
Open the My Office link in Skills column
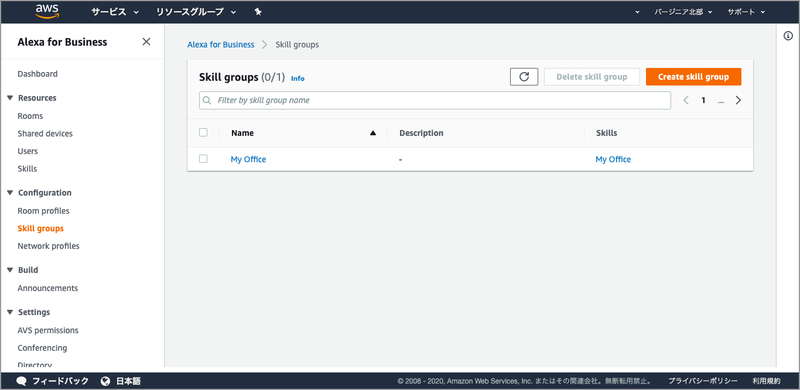tap(613, 159)
